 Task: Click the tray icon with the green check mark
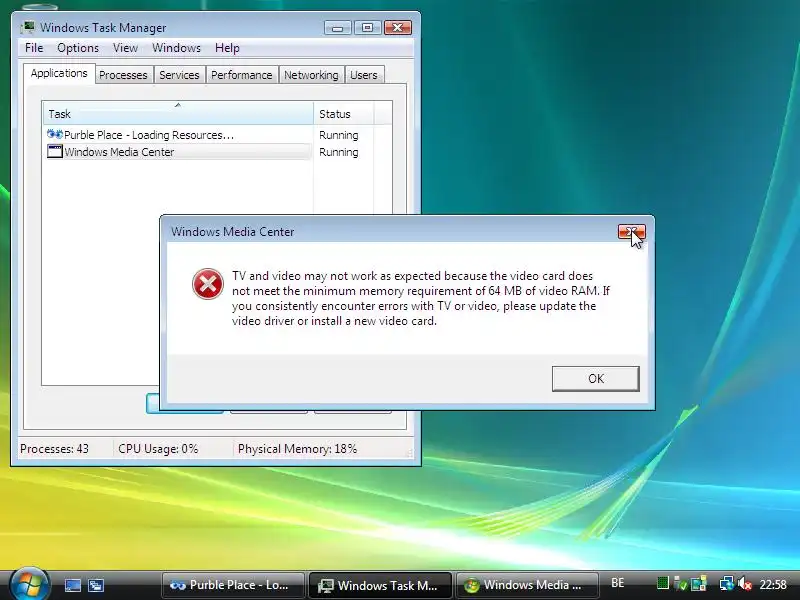click(x=680, y=583)
